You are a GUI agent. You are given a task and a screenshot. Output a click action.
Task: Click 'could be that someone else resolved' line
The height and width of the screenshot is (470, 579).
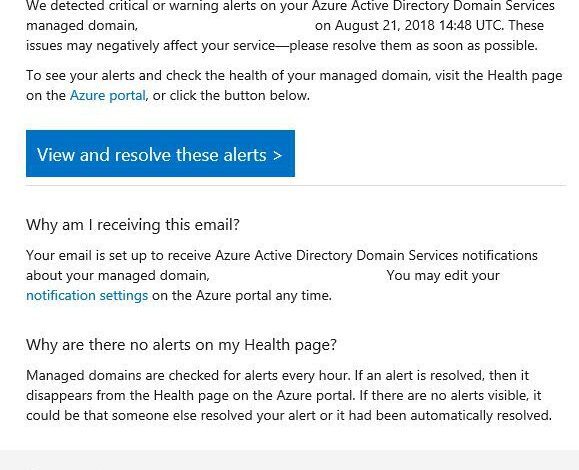[289, 416]
